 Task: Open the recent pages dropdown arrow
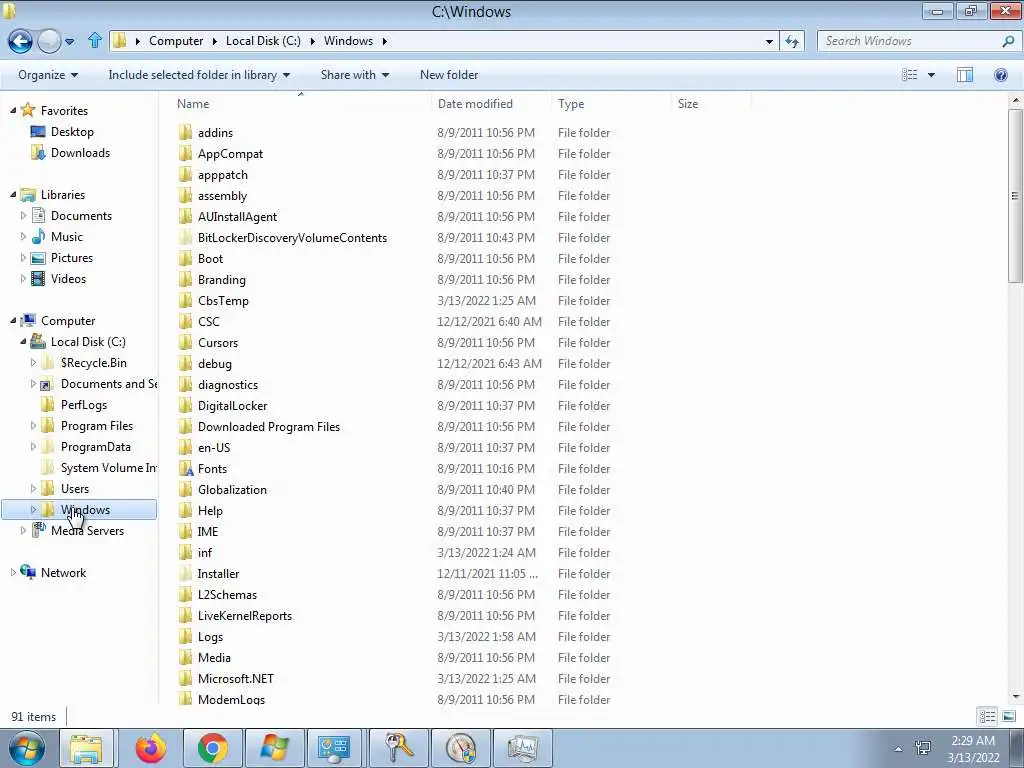pos(69,42)
